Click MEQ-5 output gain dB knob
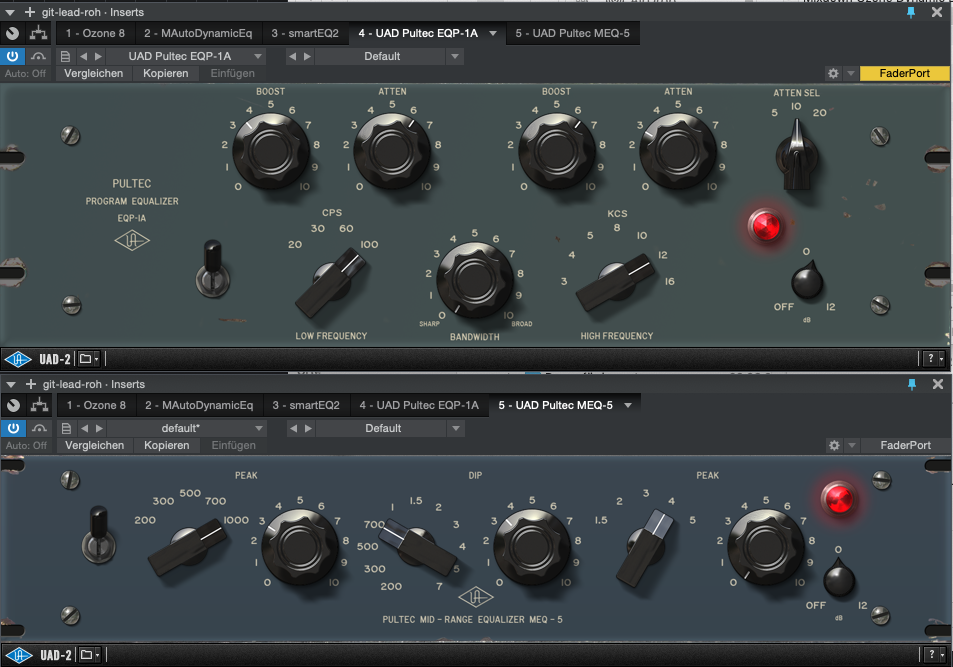The width and height of the screenshot is (953, 667). tap(839, 578)
